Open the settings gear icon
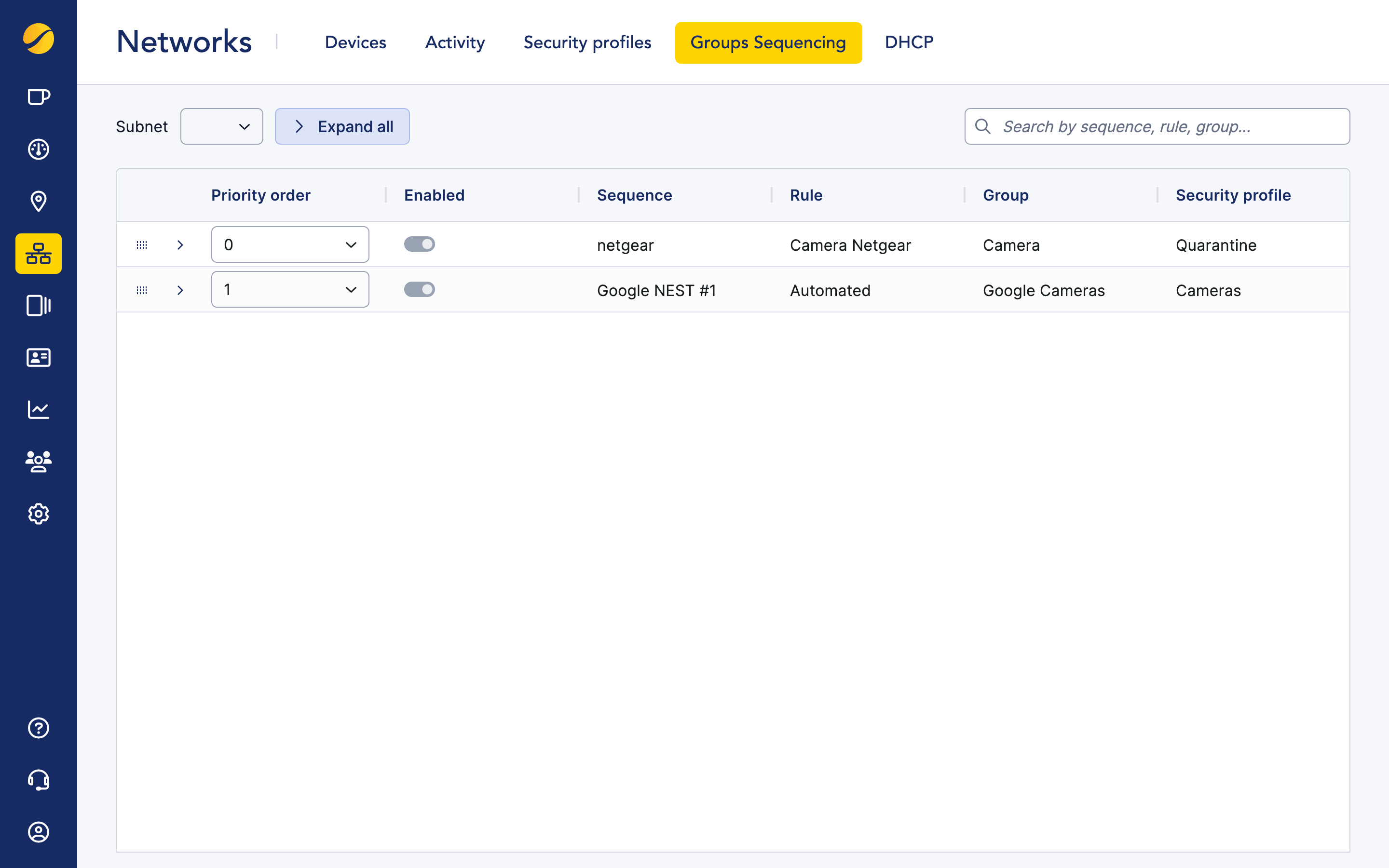This screenshot has height=868, width=1389. [39, 514]
